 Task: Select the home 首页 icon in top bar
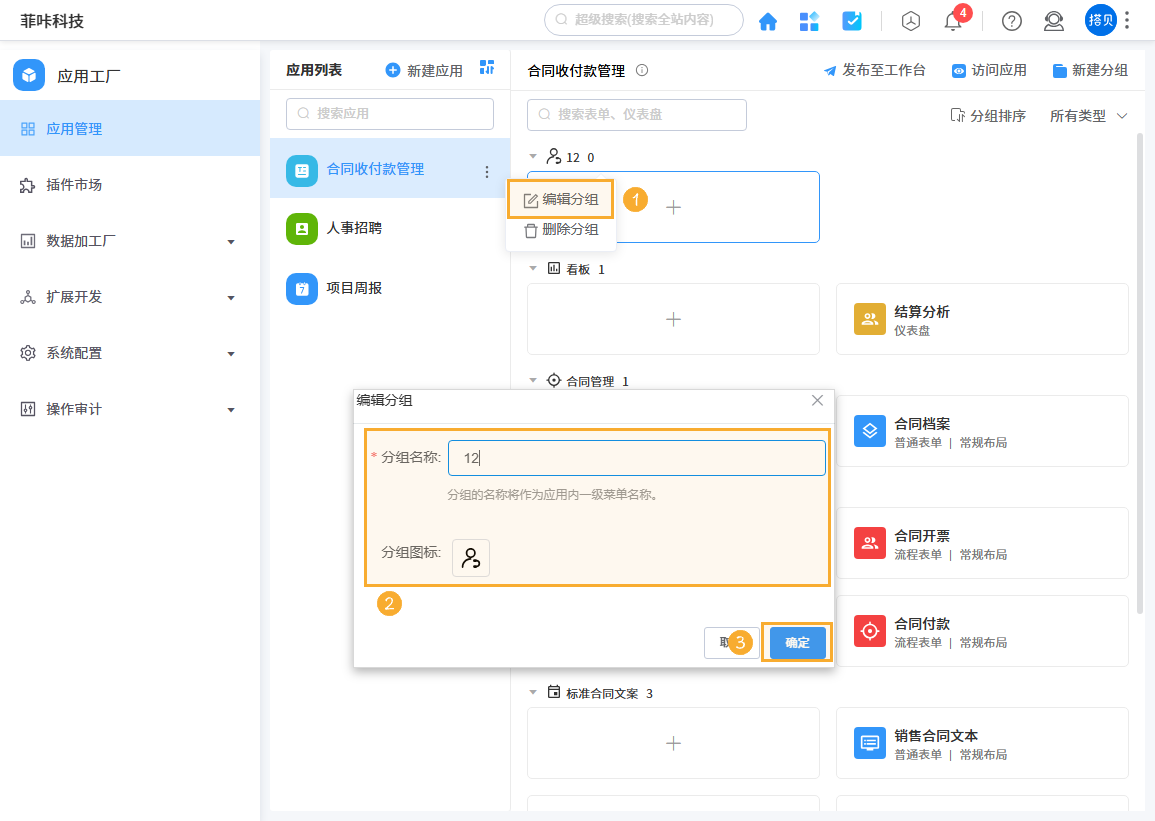pyautogui.click(x=768, y=20)
